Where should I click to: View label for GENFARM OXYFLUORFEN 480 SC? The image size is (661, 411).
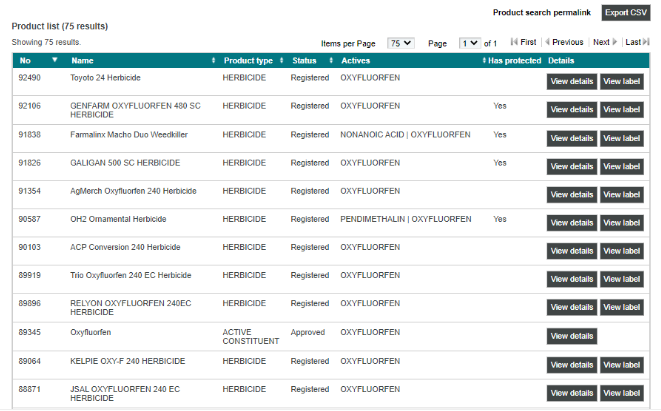tap(621, 110)
